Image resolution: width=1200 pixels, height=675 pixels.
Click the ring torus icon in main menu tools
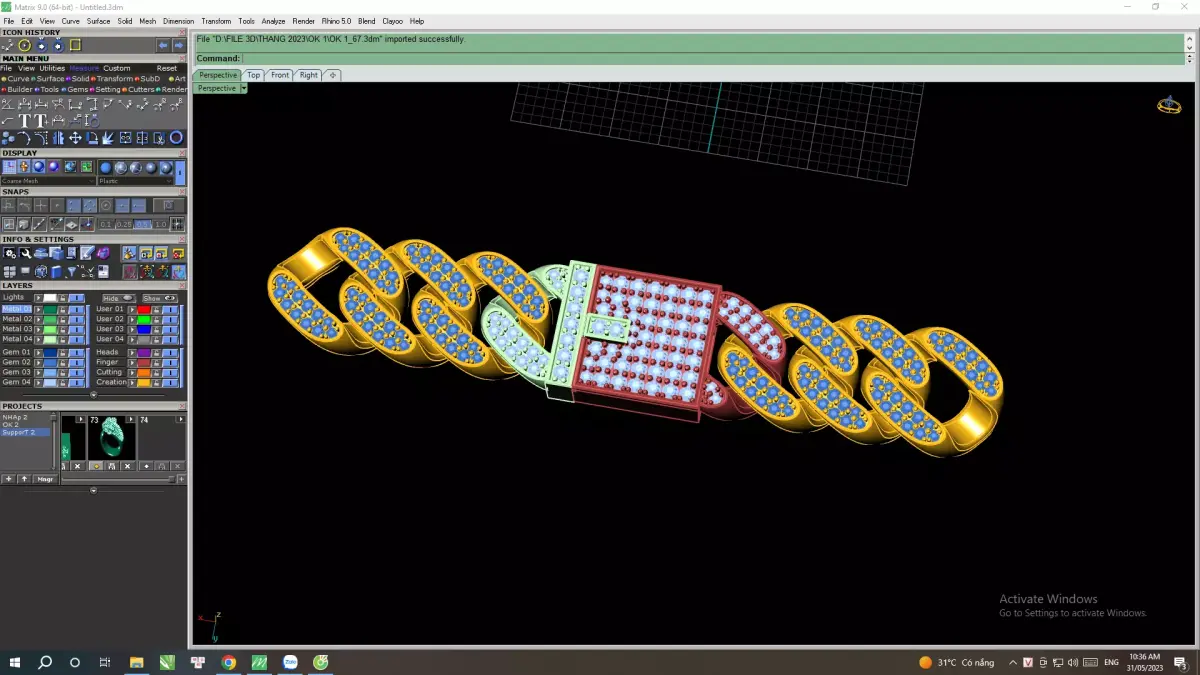(x=176, y=137)
